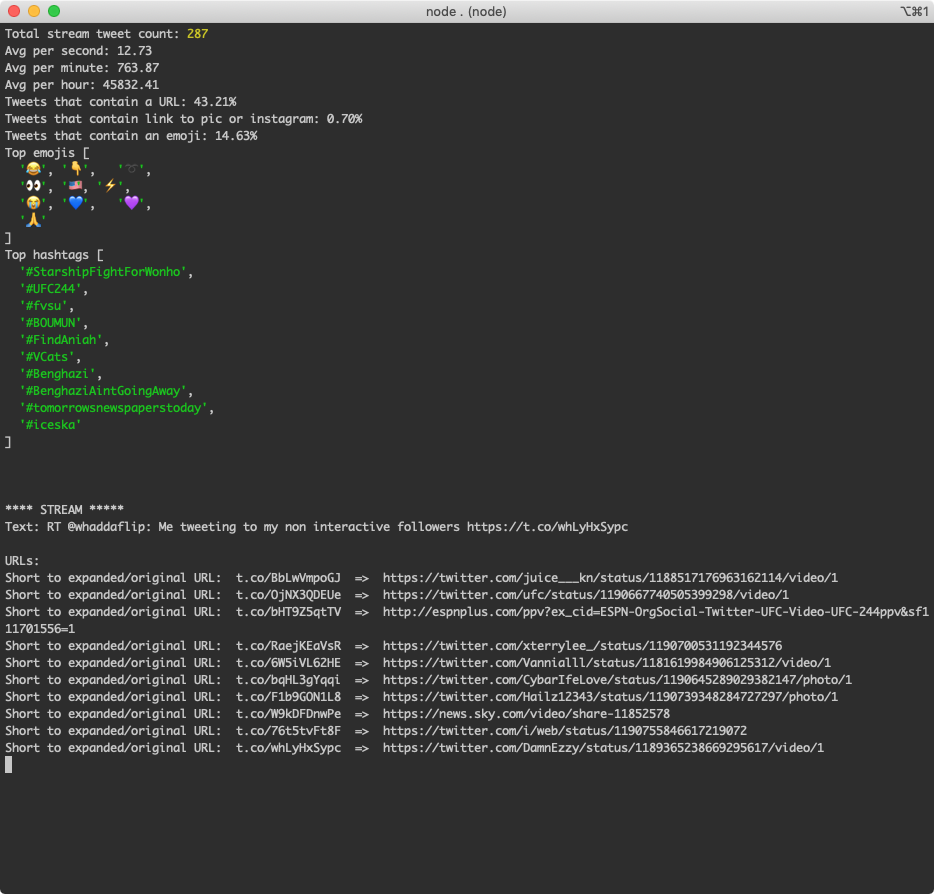Click short URL t.co/bqHL3gYqqi
The height and width of the screenshot is (894, 934).
tap(288, 680)
